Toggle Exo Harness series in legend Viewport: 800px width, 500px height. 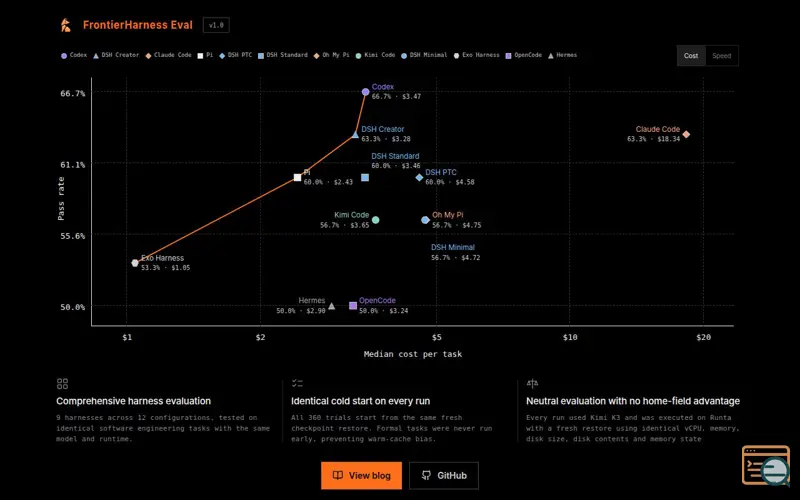pos(477,55)
